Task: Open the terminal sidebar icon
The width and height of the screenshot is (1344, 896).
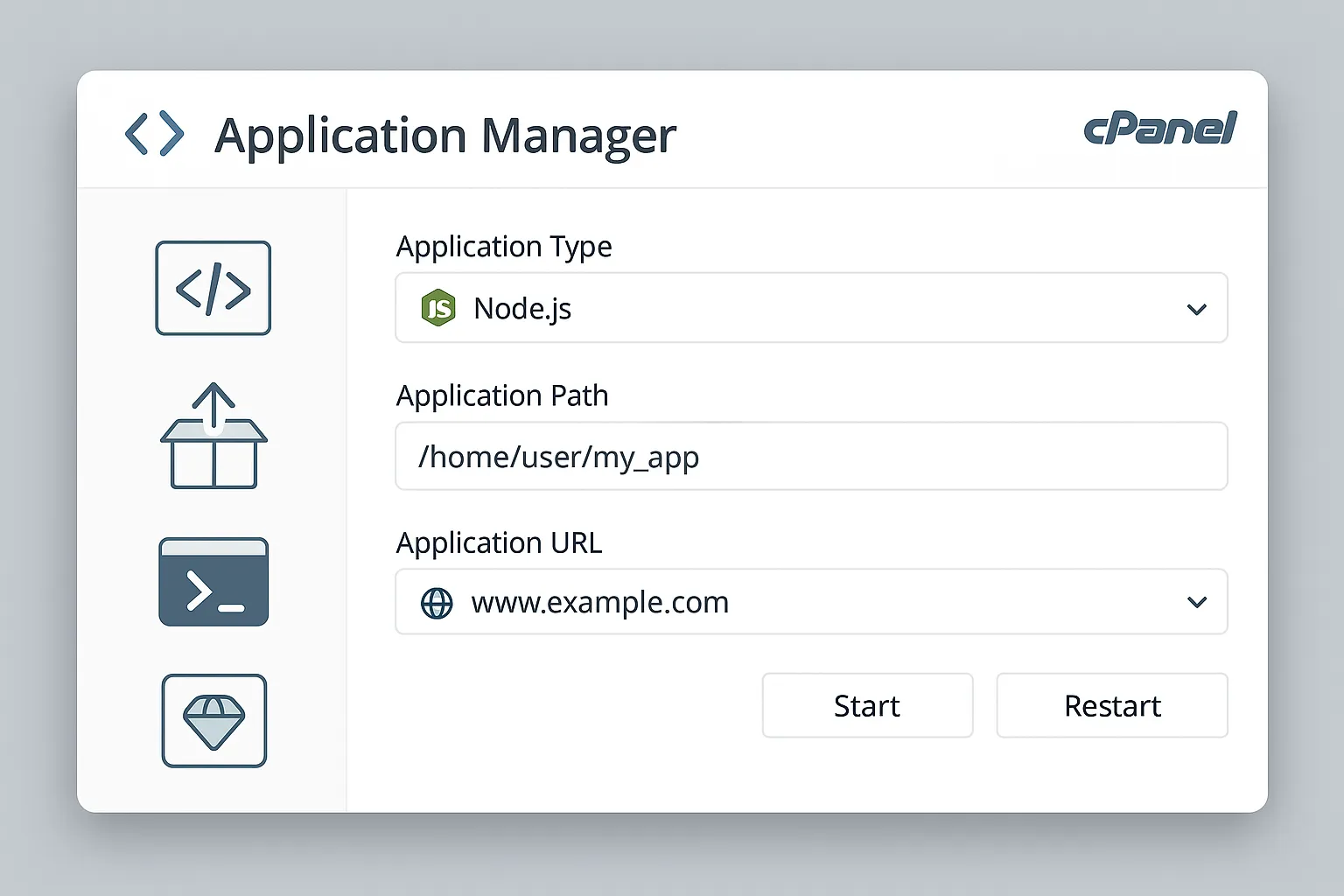Action: pos(213,582)
